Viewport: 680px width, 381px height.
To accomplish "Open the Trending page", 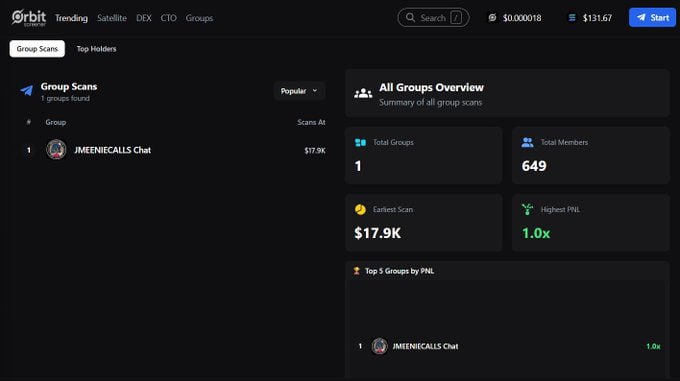I will 71,18.
